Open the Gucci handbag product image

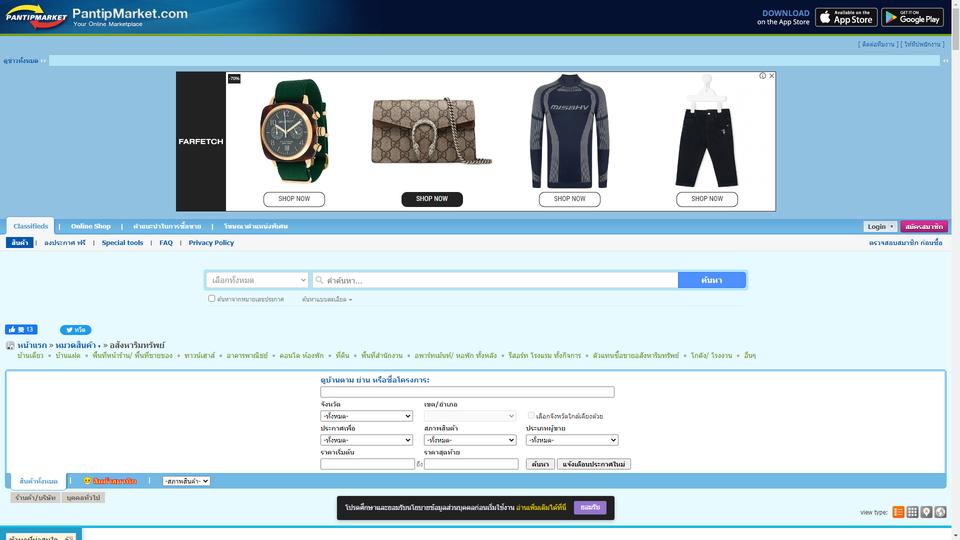tap(432, 131)
